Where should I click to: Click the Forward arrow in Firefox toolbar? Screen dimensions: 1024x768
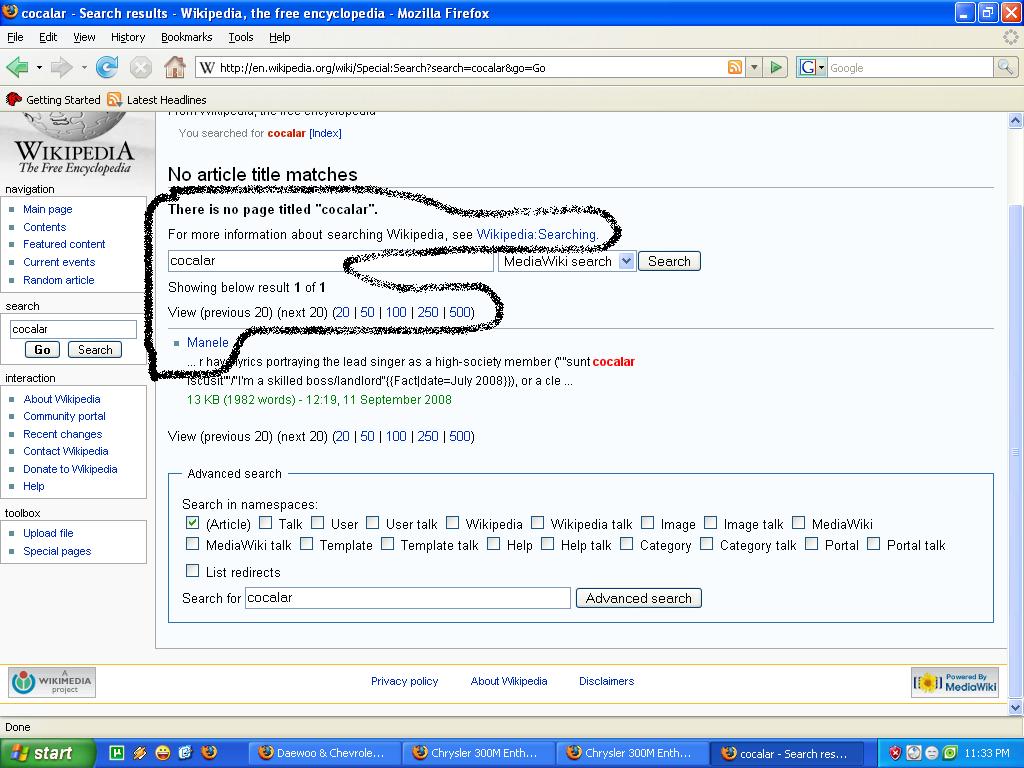pyautogui.click(x=61, y=67)
